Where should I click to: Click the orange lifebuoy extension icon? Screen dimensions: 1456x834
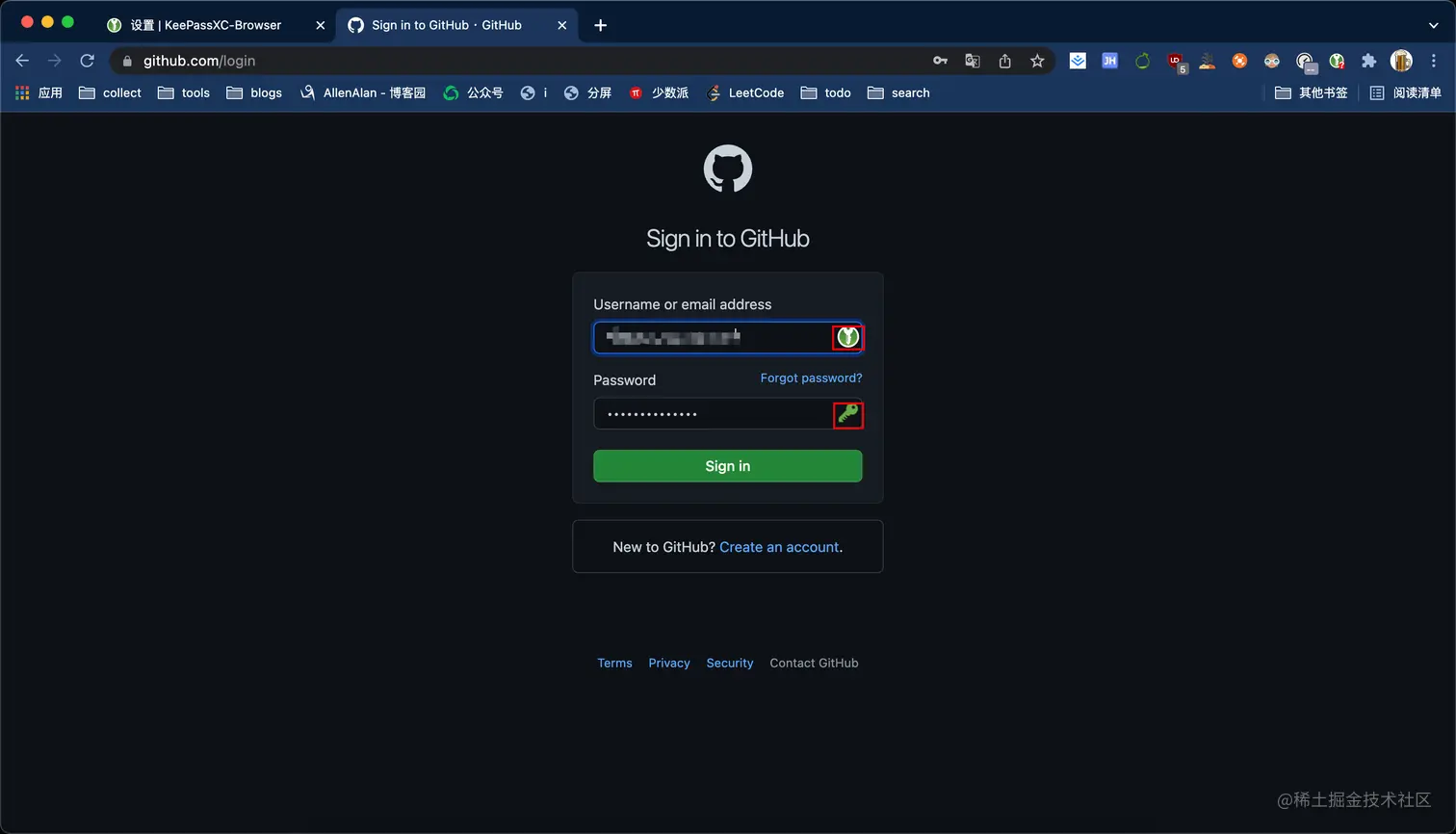point(1239,61)
